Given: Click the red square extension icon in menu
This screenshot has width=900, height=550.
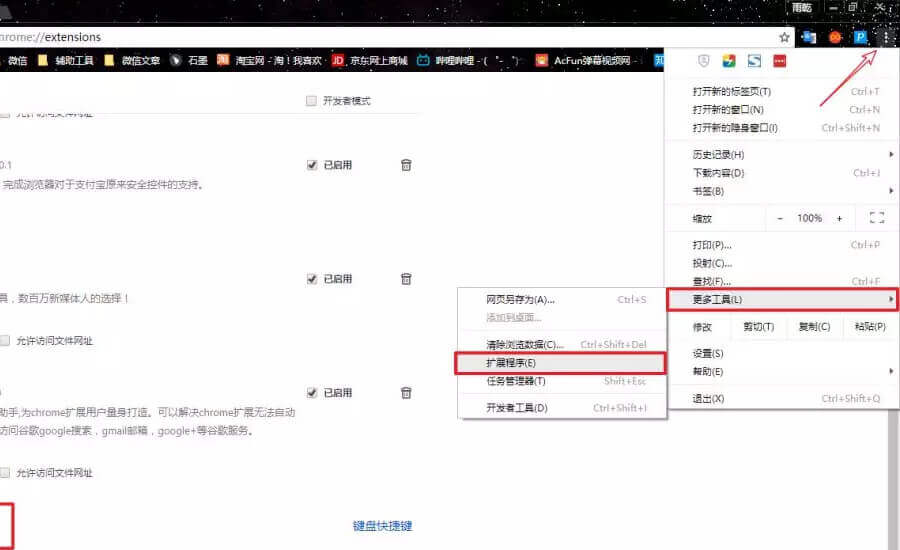Looking at the screenshot, I should 779,61.
